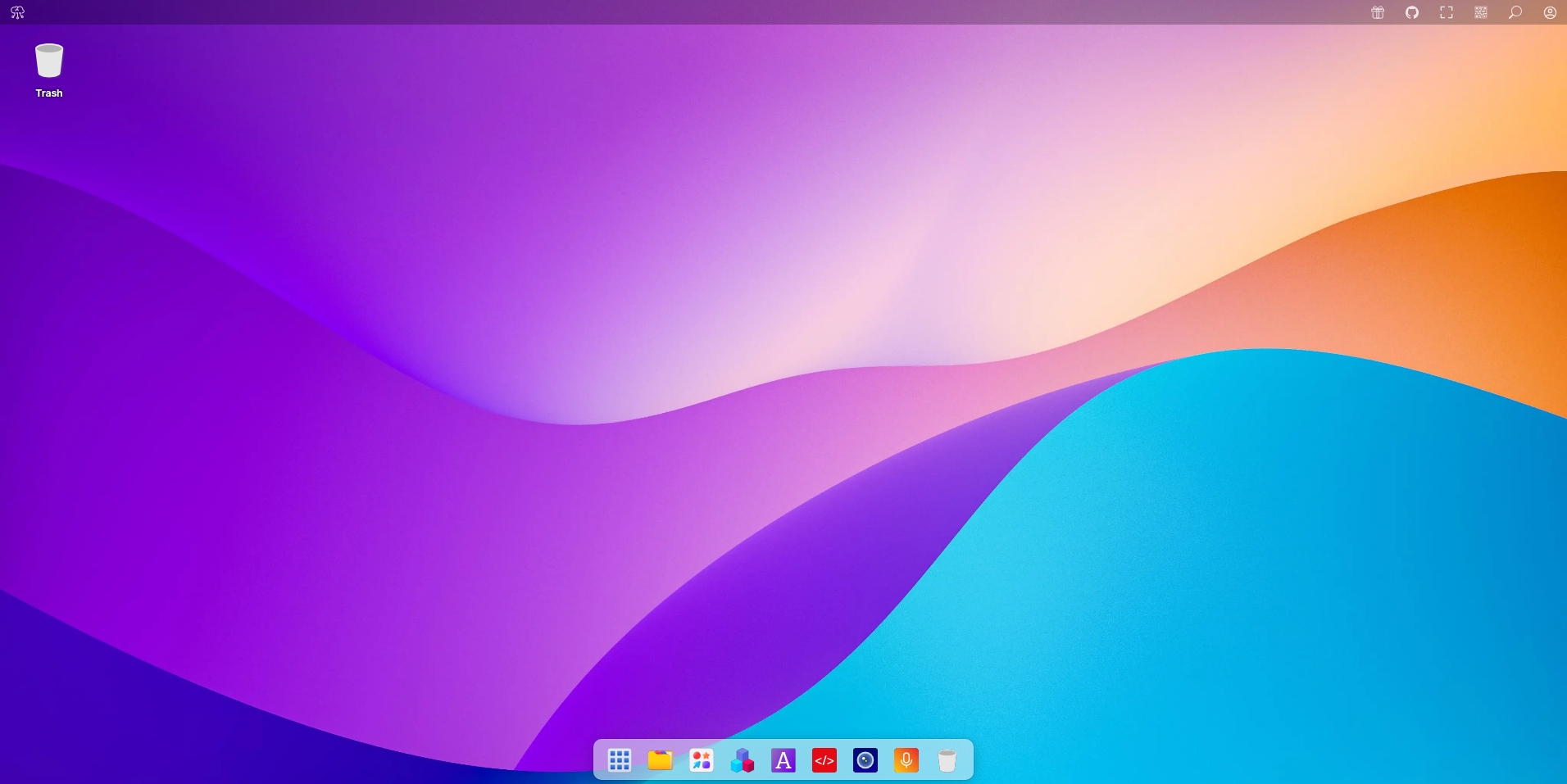
Task: Show the QR code from the top bar
Action: [1481, 12]
